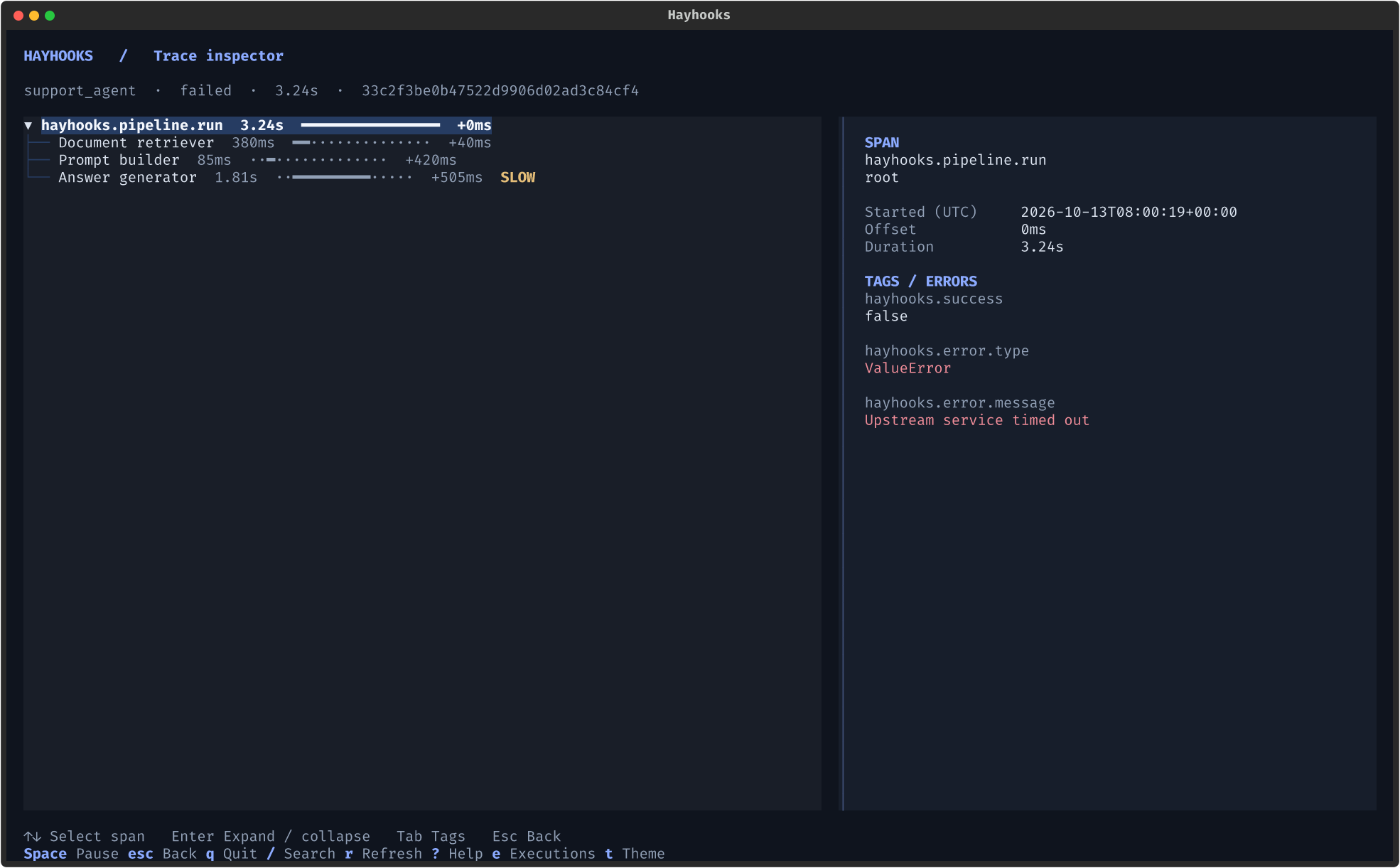Click the r Refresh shortcut
Screen dimensions: 1400x868
pyautogui.click(x=383, y=854)
